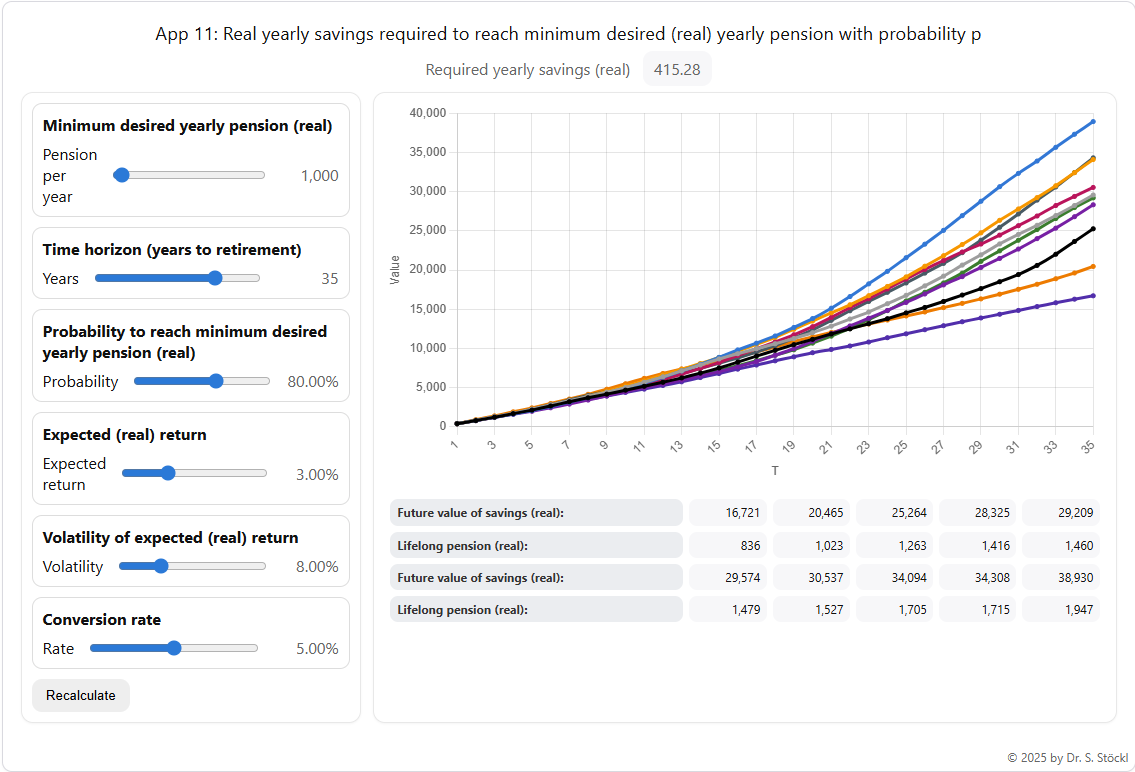Move the Time horizon Years slider
Viewport: 1135px width, 772px height.
(x=215, y=278)
